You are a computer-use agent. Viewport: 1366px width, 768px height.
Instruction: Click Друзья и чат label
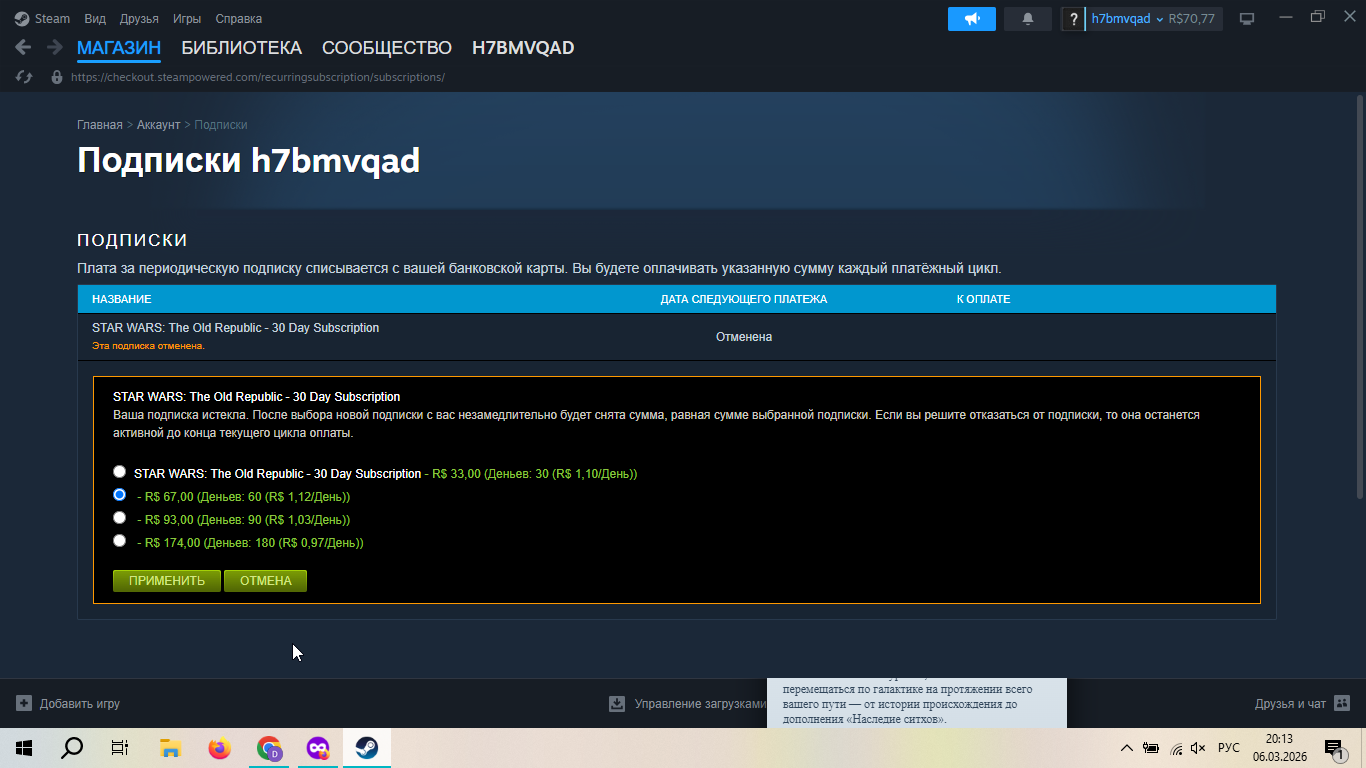click(1290, 704)
